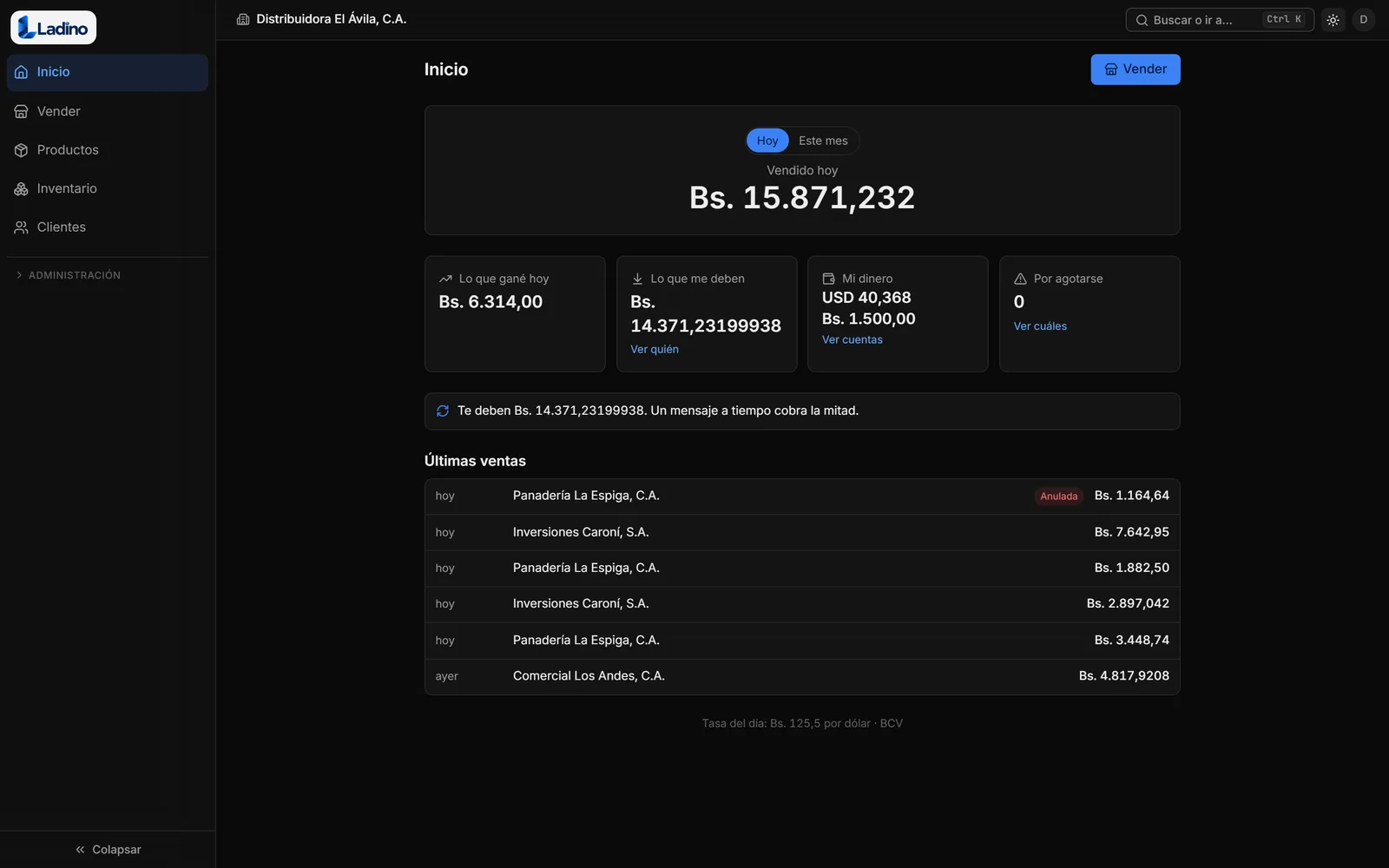Open Clientes in the sidebar
Image resolution: width=1389 pixels, height=868 pixels.
coord(108,227)
